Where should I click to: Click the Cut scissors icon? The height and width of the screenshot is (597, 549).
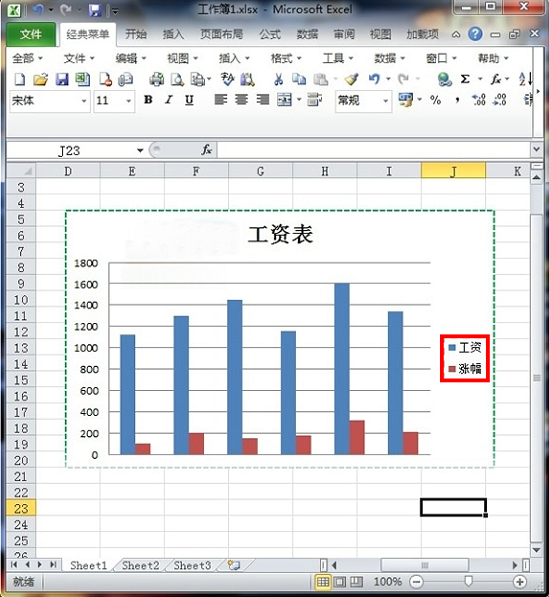(278, 79)
